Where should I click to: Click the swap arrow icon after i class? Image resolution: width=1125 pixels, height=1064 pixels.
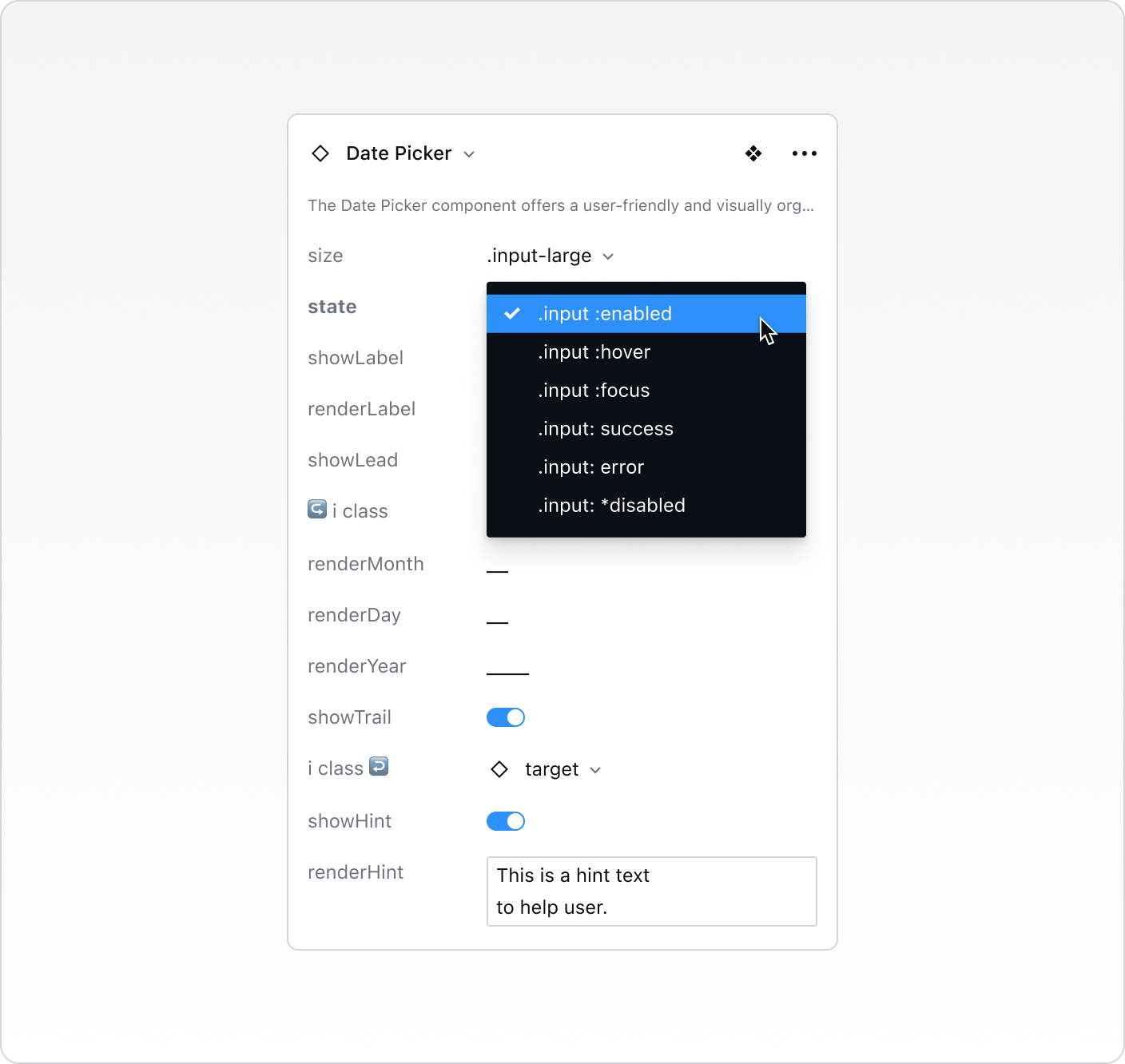tap(379, 767)
